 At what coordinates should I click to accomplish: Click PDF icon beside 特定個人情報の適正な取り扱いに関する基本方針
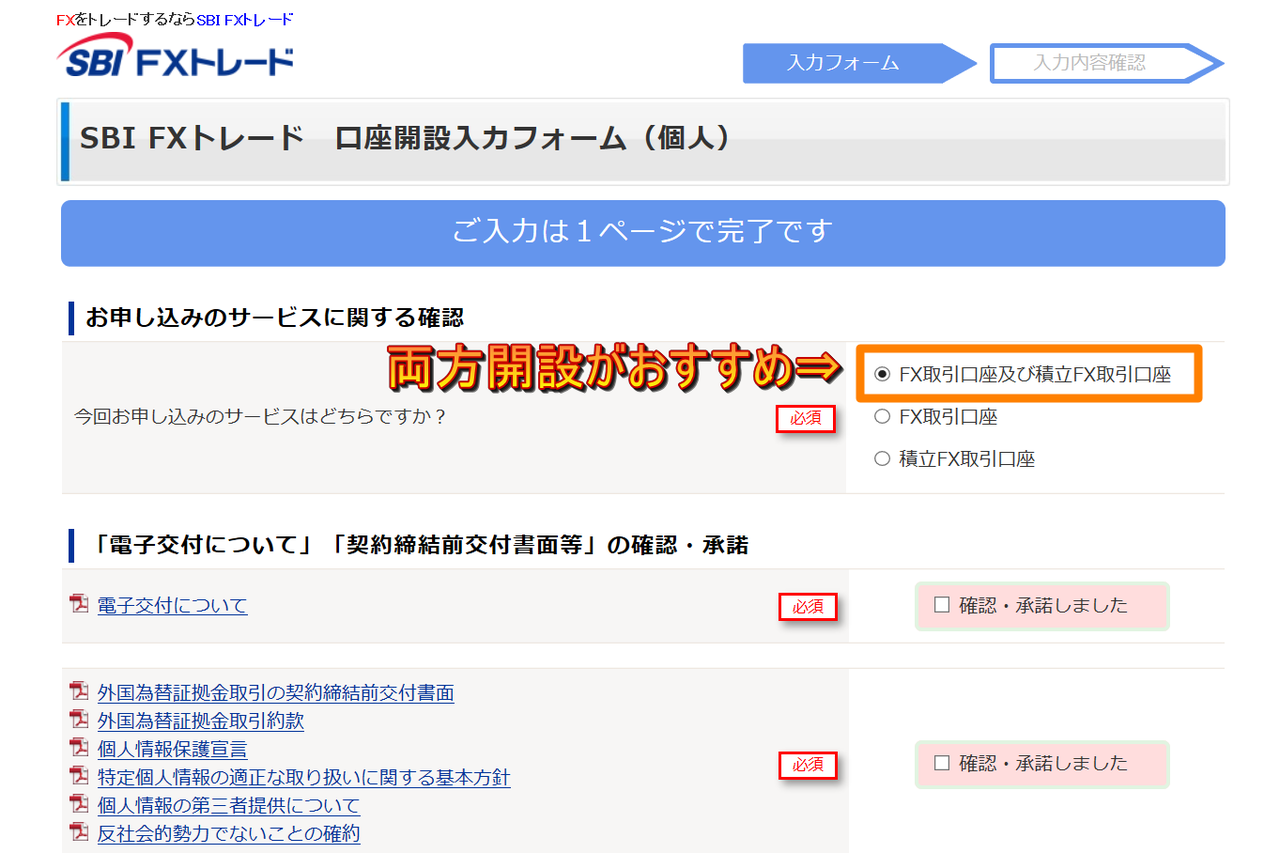pos(79,776)
